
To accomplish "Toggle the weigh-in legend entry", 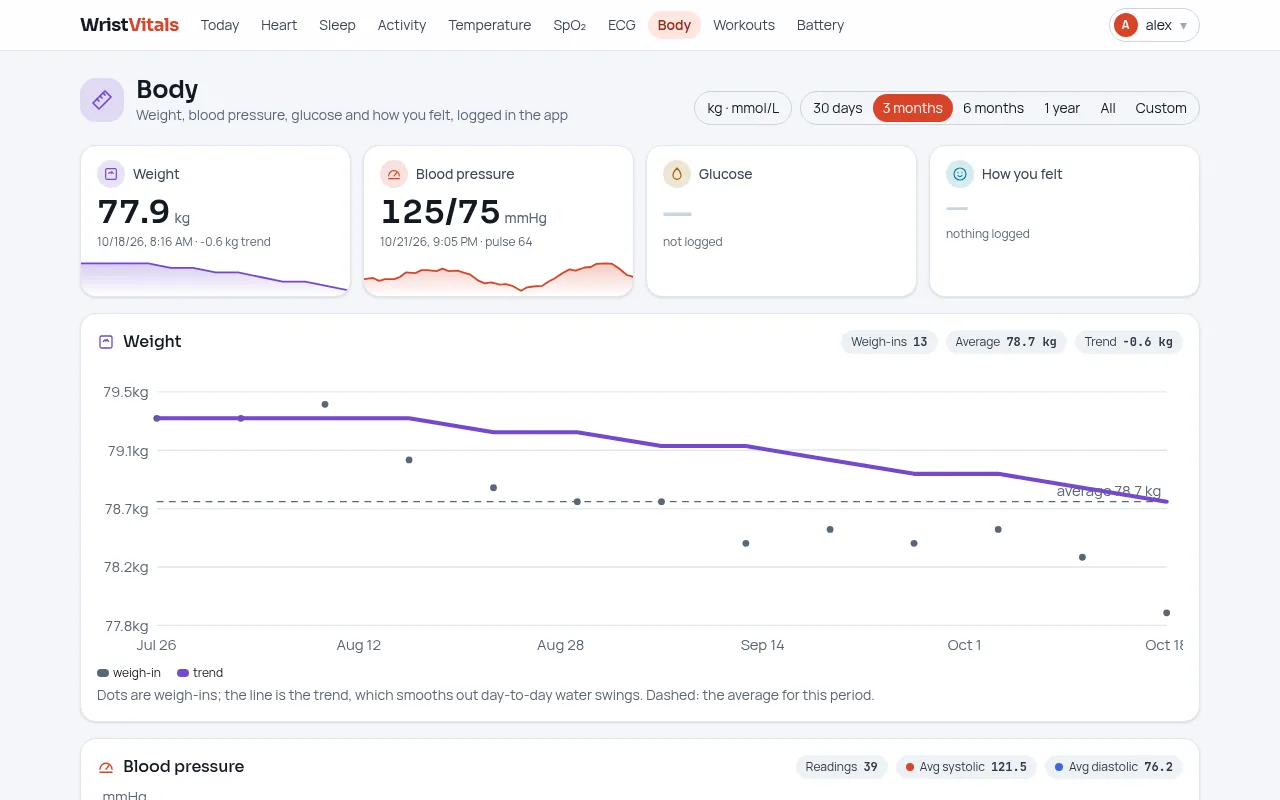I will point(129,673).
